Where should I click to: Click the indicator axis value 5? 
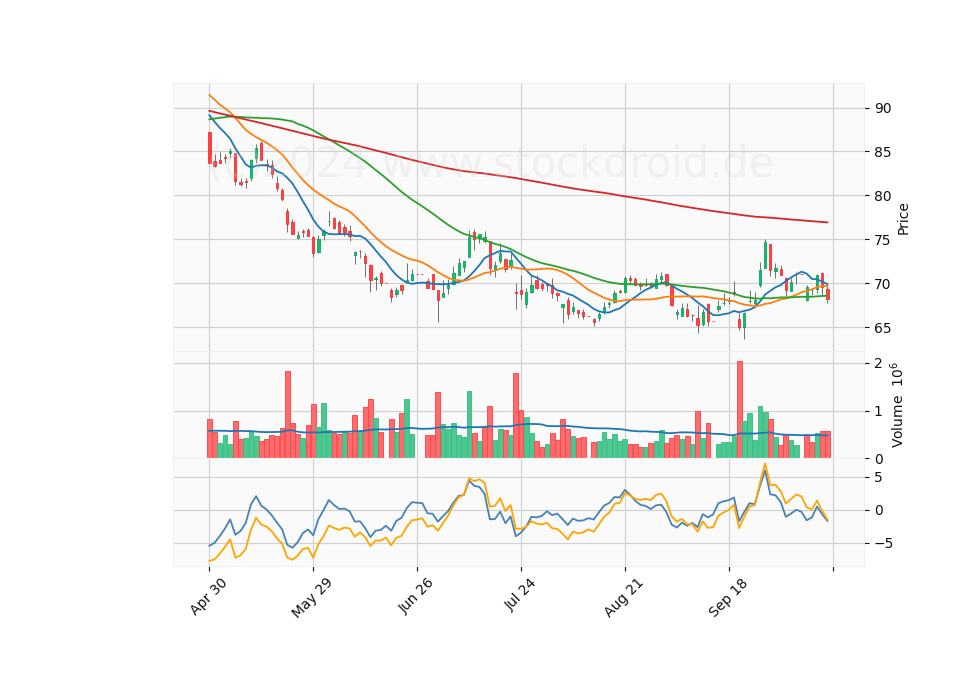[x=879, y=478]
